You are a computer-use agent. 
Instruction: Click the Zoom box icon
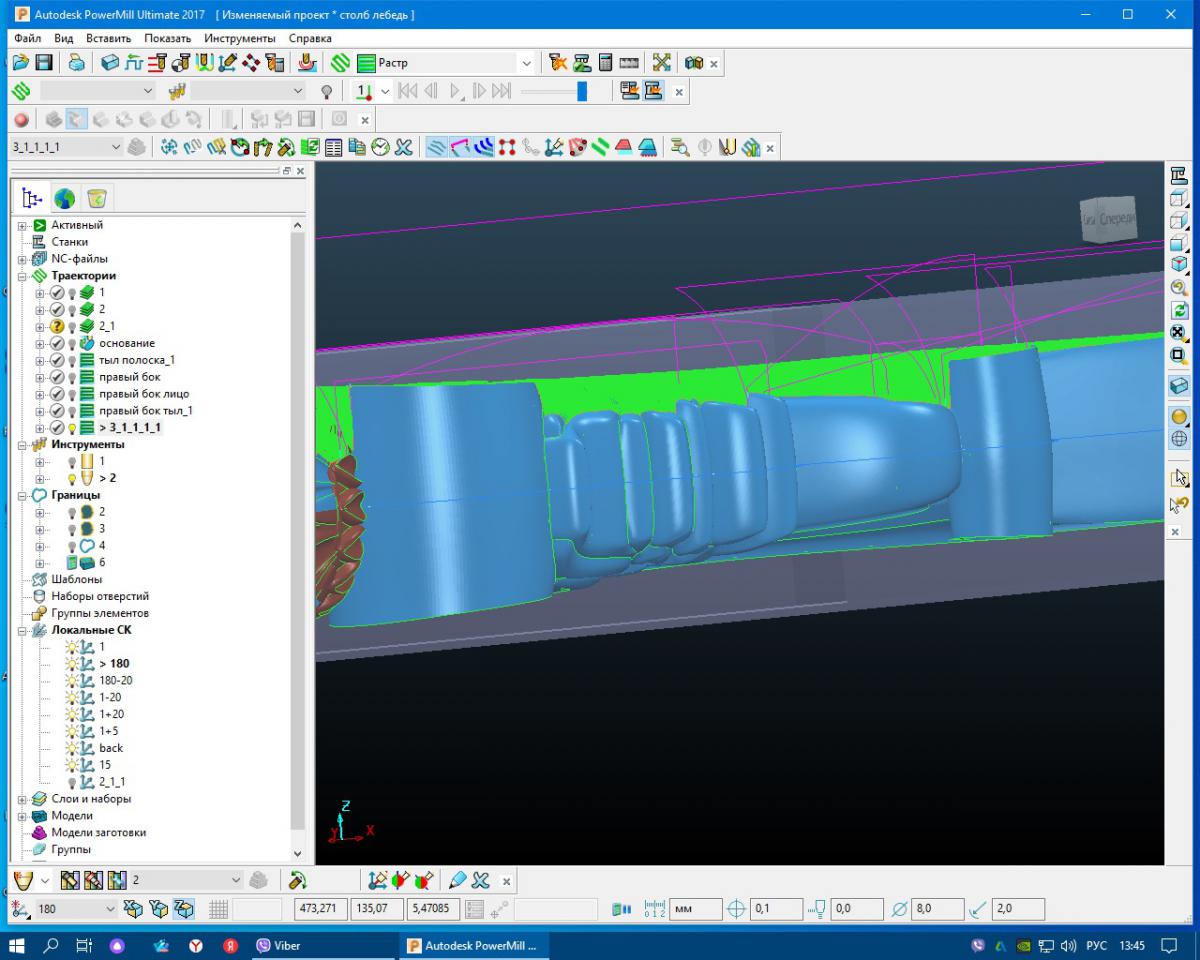(x=1179, y=356)
